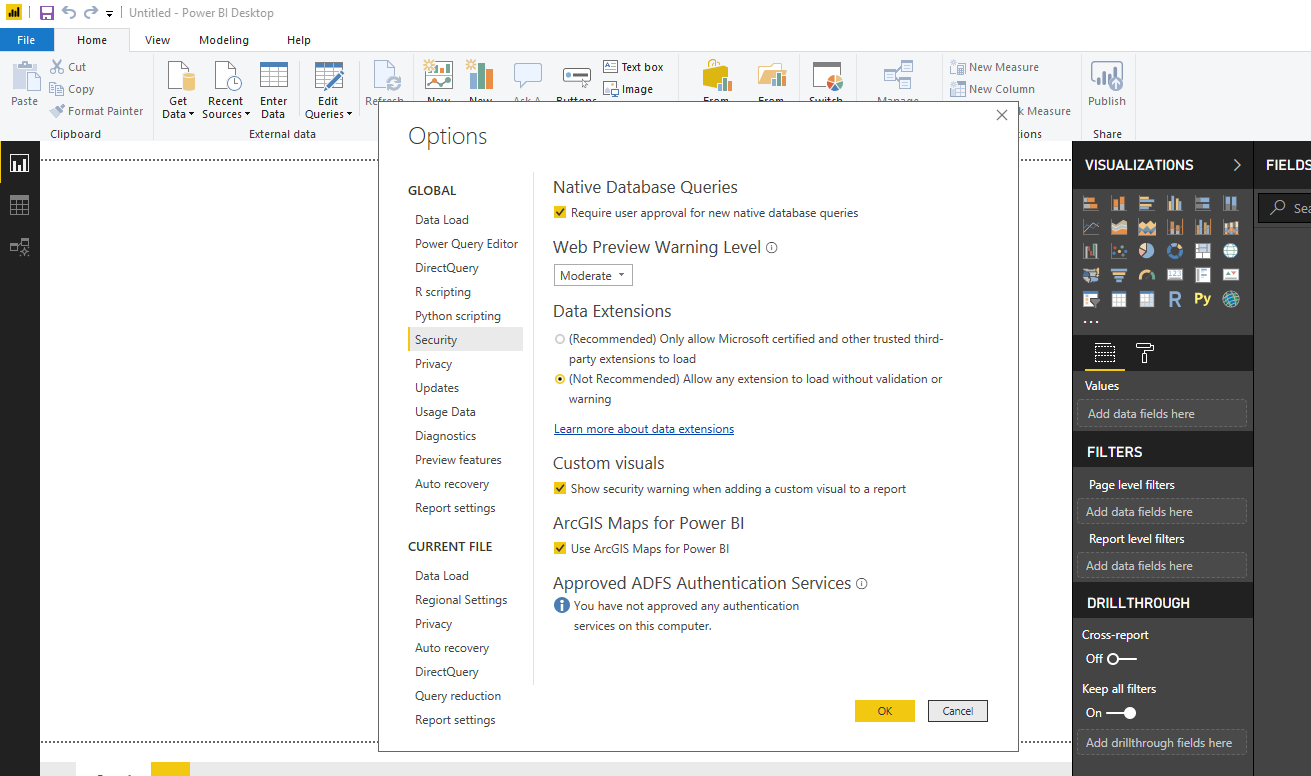Toggle custom visual security warning checkbox
1311x776 pixels.
pos(560,489)
